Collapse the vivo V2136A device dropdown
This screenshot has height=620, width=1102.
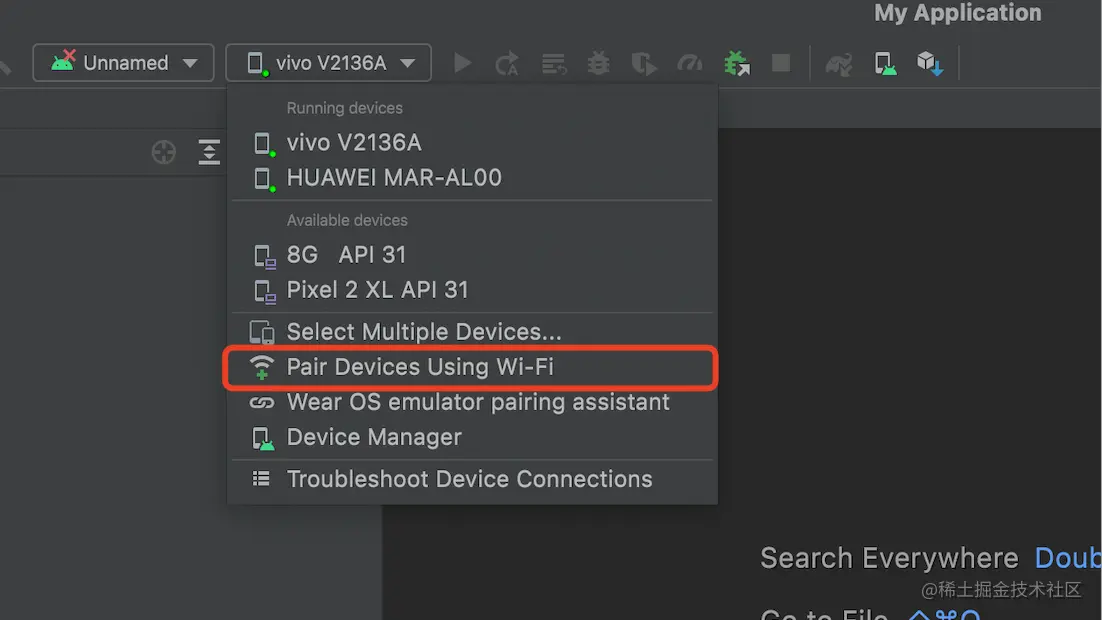[328, 63]
